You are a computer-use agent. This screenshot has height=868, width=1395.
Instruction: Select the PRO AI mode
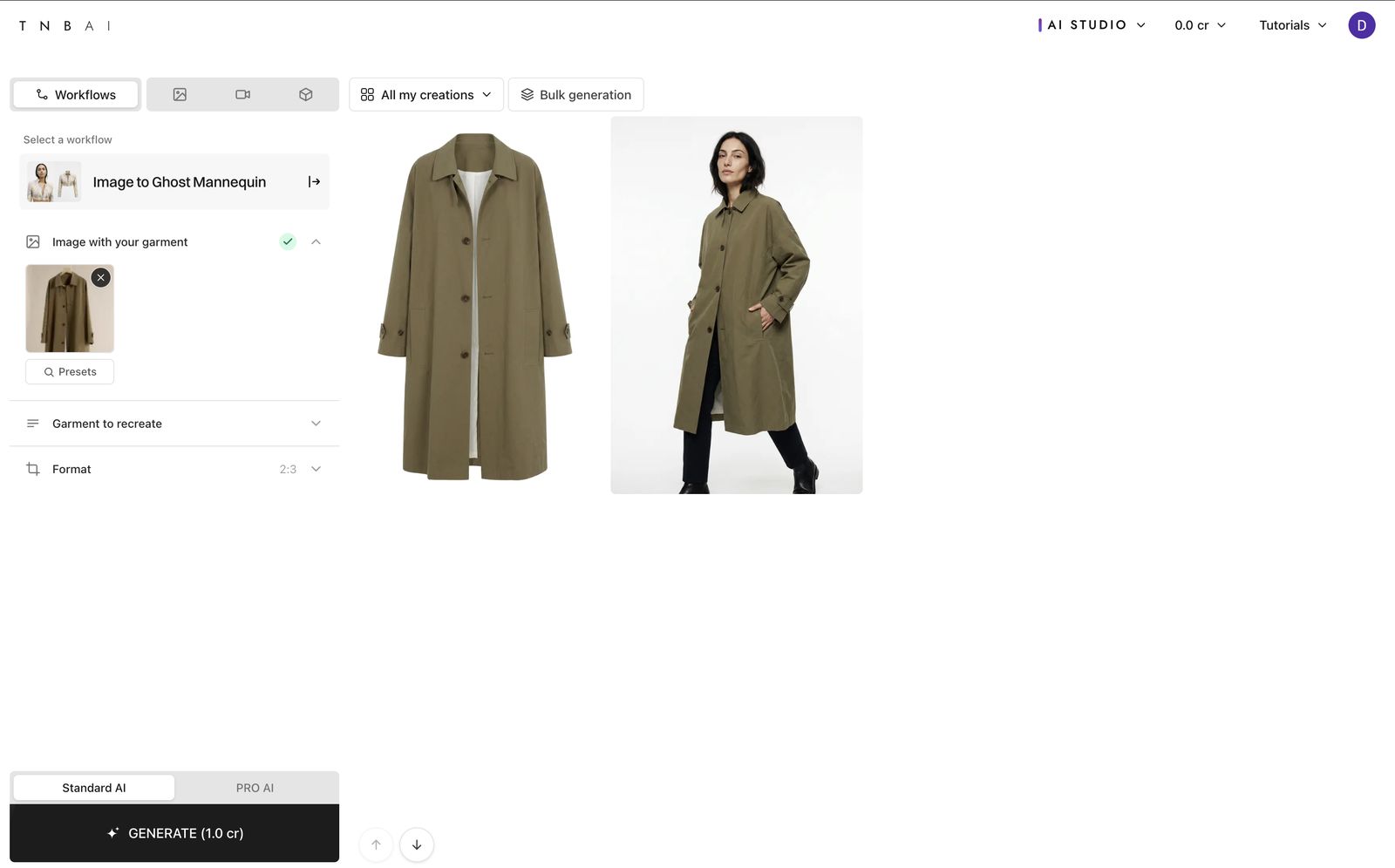click(255, 788)
